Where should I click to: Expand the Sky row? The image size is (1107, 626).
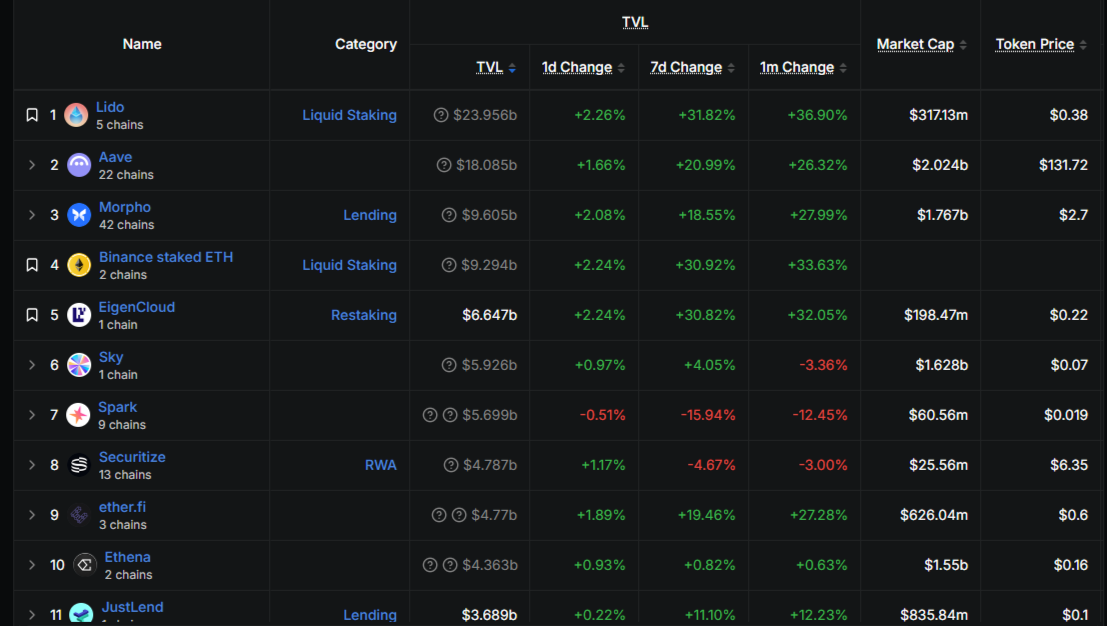[x=32, y=365]
